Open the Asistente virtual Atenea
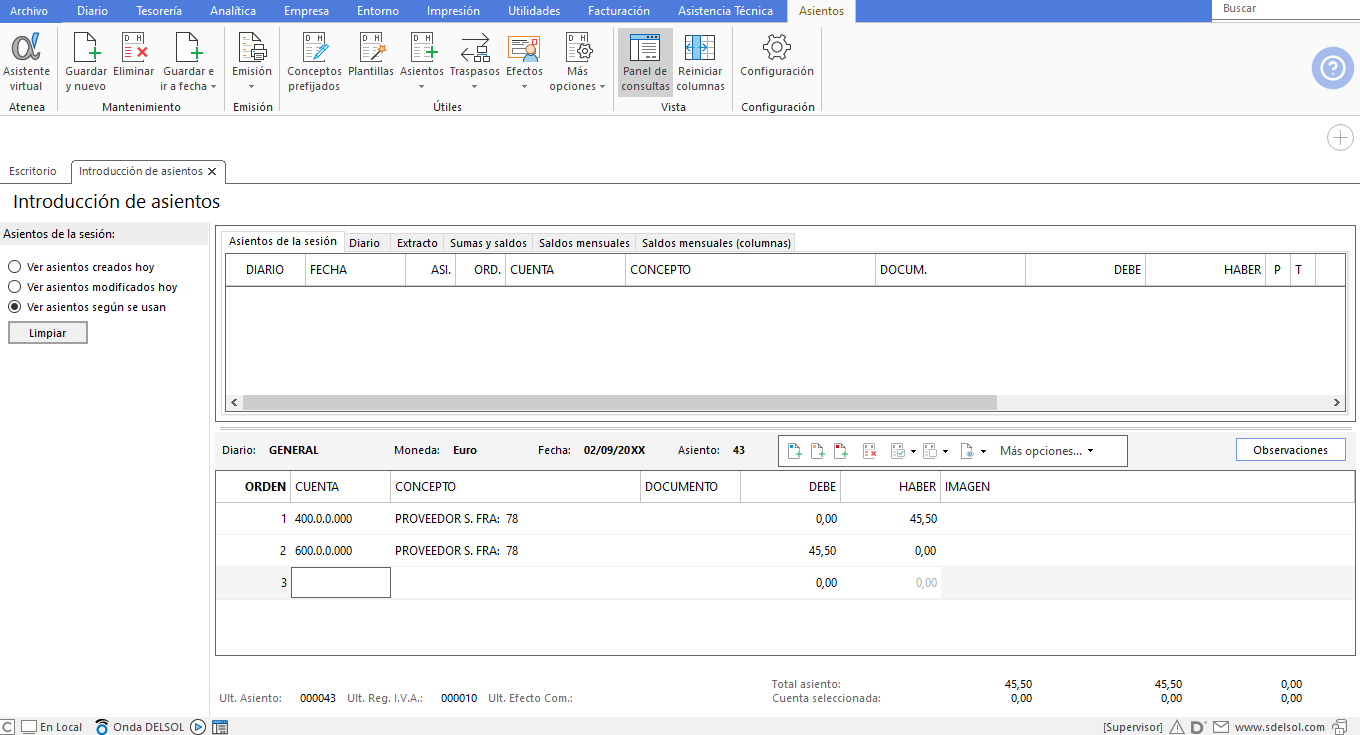Viewport: 1360px width, 735px height. point(26,62)
